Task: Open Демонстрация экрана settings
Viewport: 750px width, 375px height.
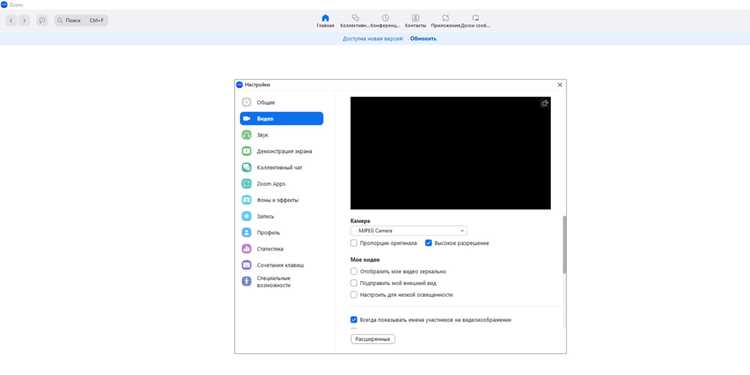Action: [281, 151]
